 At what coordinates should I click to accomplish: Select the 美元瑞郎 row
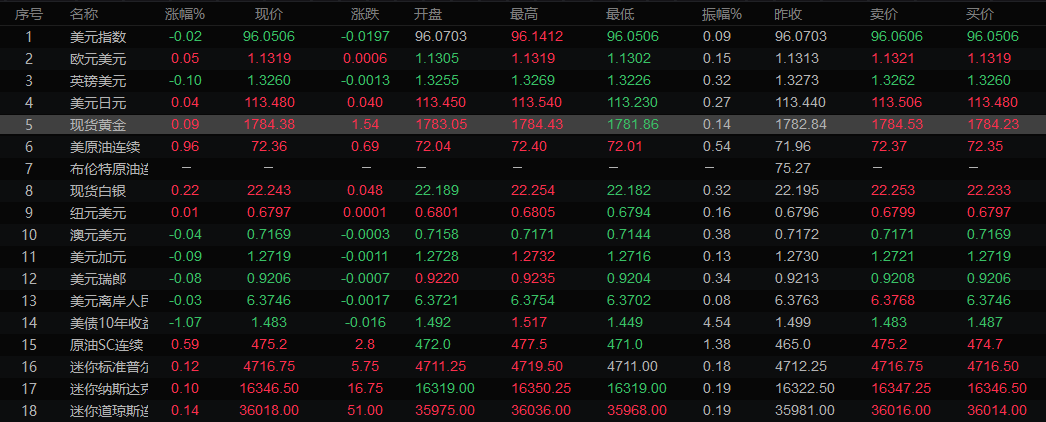click(98, 278)
